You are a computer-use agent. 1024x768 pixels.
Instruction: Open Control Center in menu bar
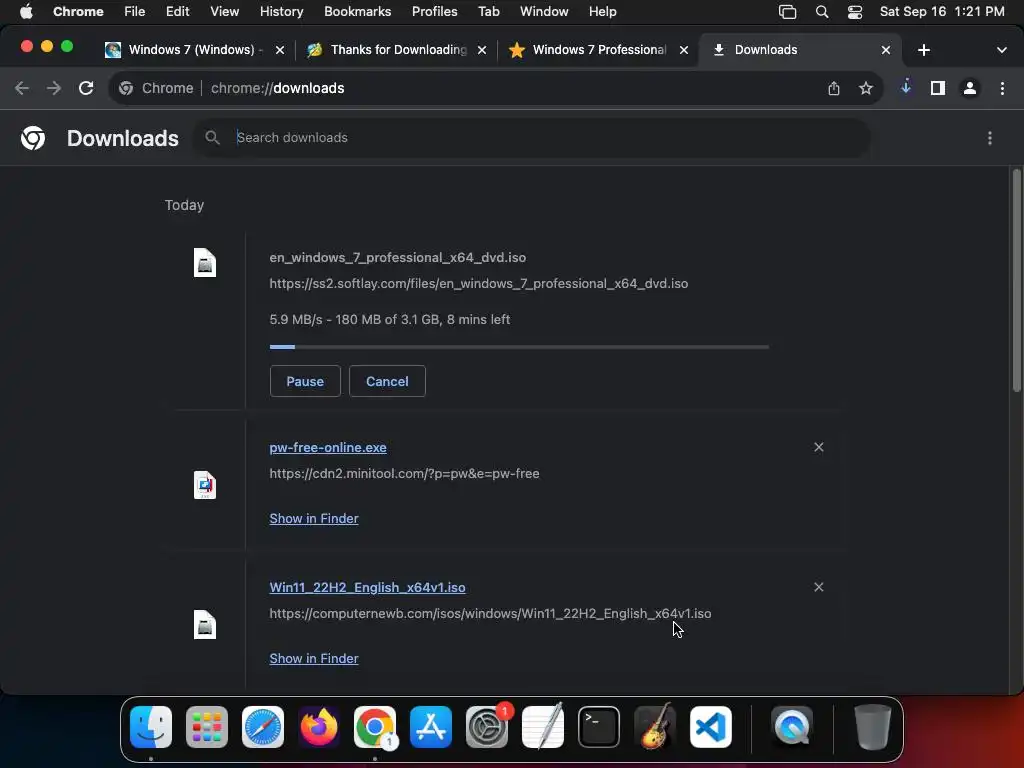855,12
